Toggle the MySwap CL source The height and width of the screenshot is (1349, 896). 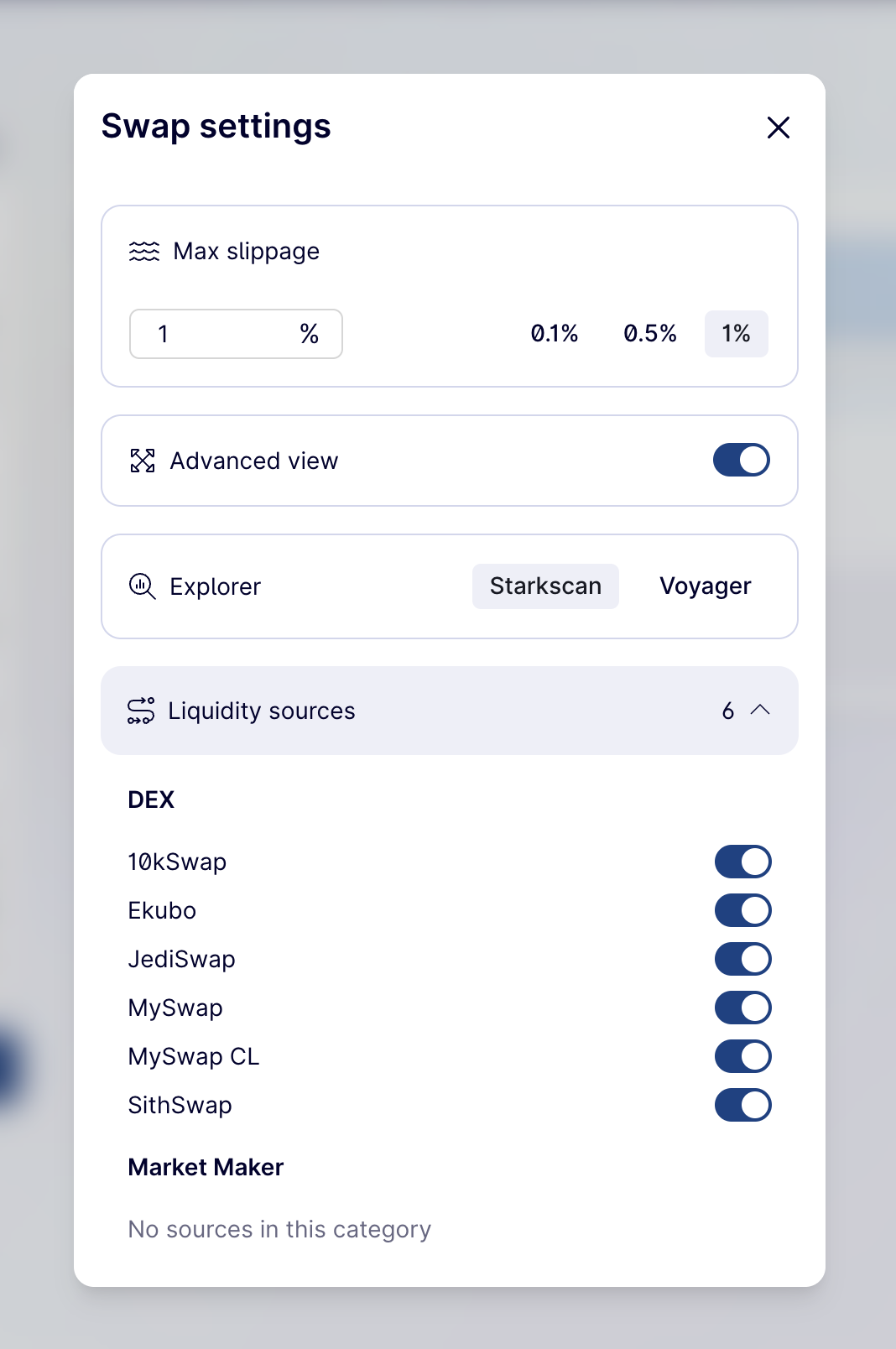(742, 1056)
